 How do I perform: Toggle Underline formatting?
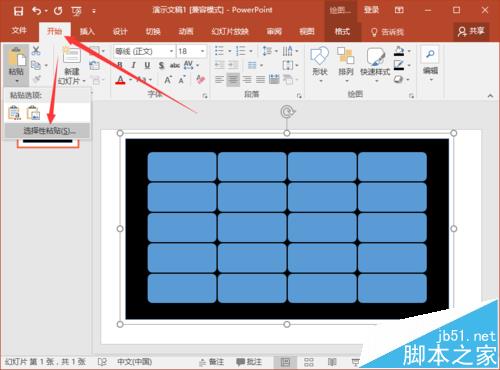147,65
